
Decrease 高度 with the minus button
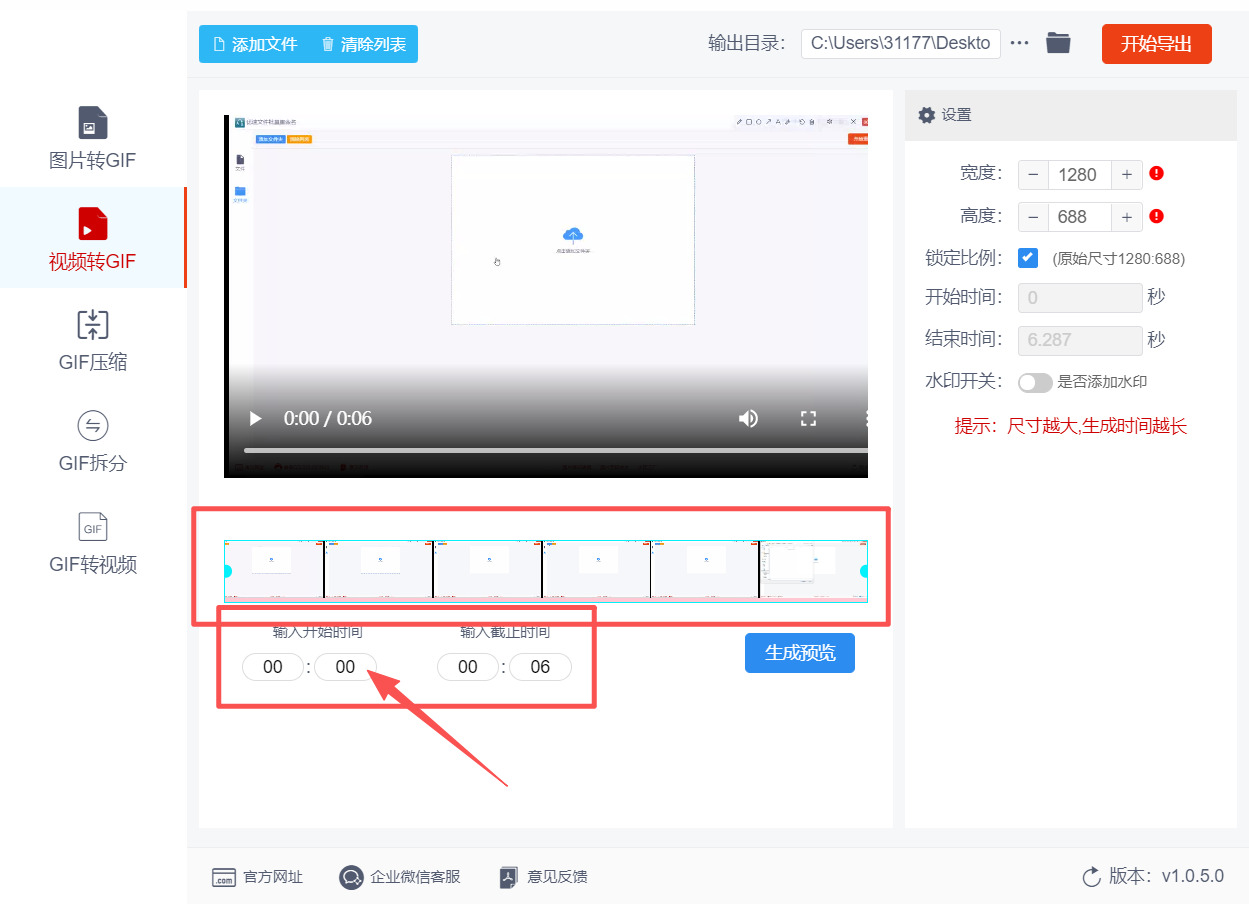pos(1033,217)
